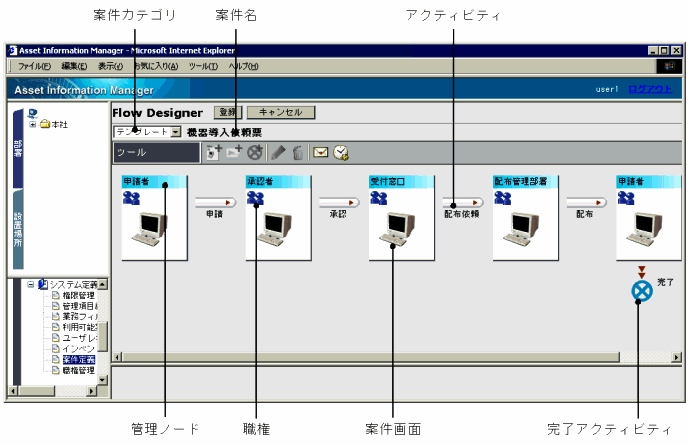
Task: Select 案件定義 in the tree
Action: click(79, 359)
